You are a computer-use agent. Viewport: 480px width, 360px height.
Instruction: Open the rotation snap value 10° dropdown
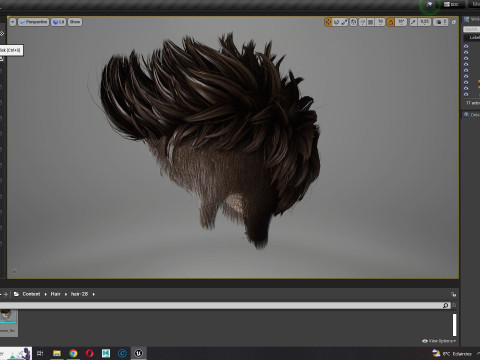[x=401, y=22]
